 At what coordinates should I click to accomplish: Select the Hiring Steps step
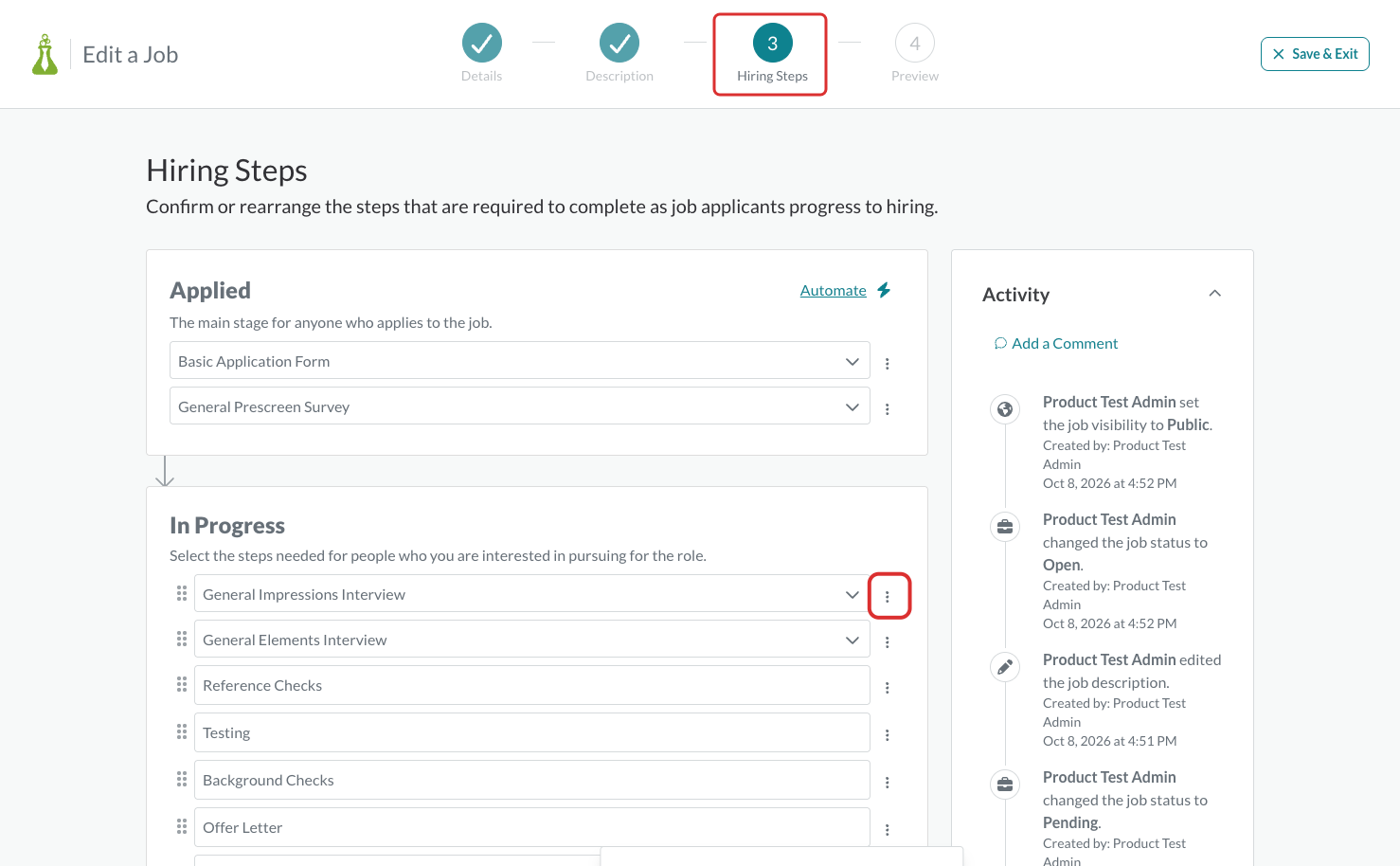pos(772,54)
